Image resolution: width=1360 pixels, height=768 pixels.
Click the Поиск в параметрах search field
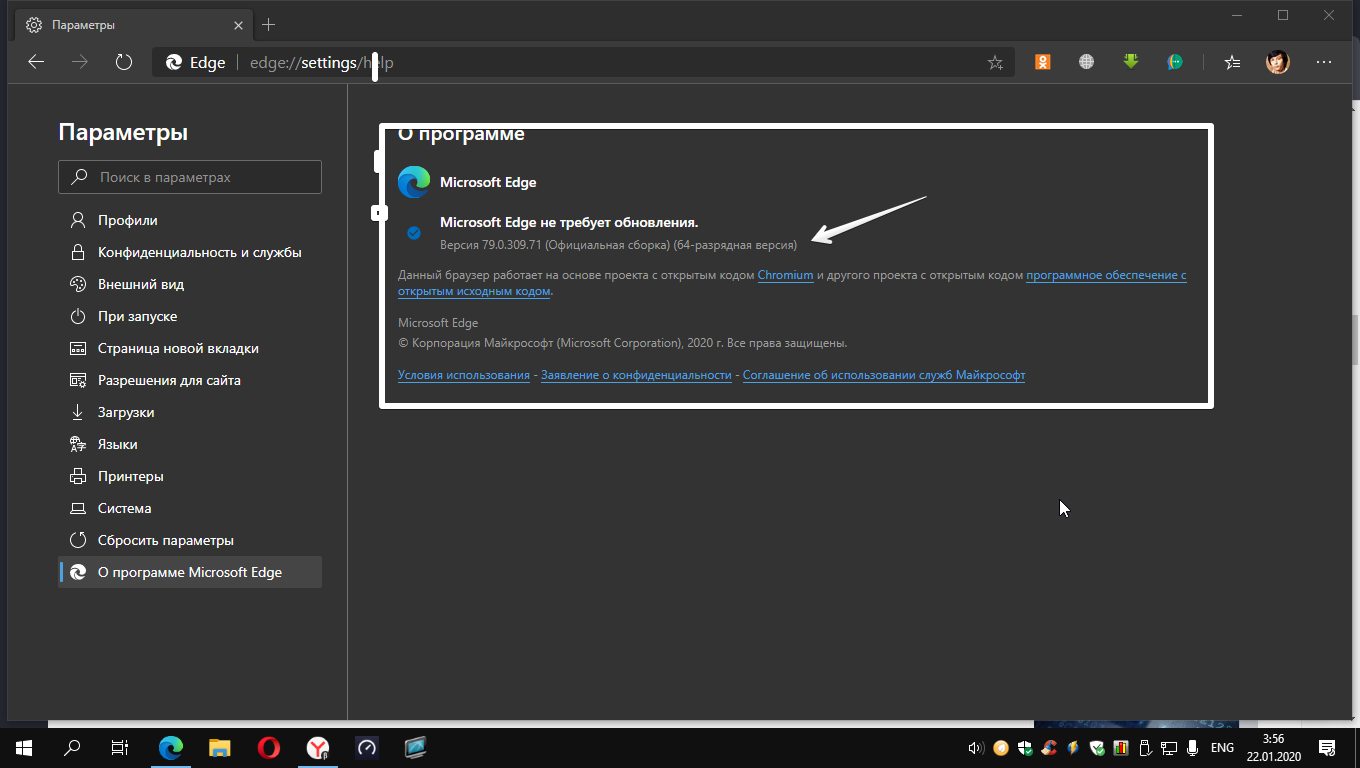[x=190, y=177]
